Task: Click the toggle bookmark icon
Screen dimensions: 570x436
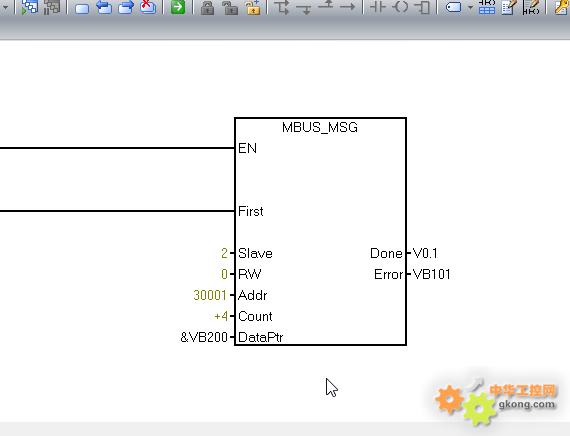Action: 82,8
